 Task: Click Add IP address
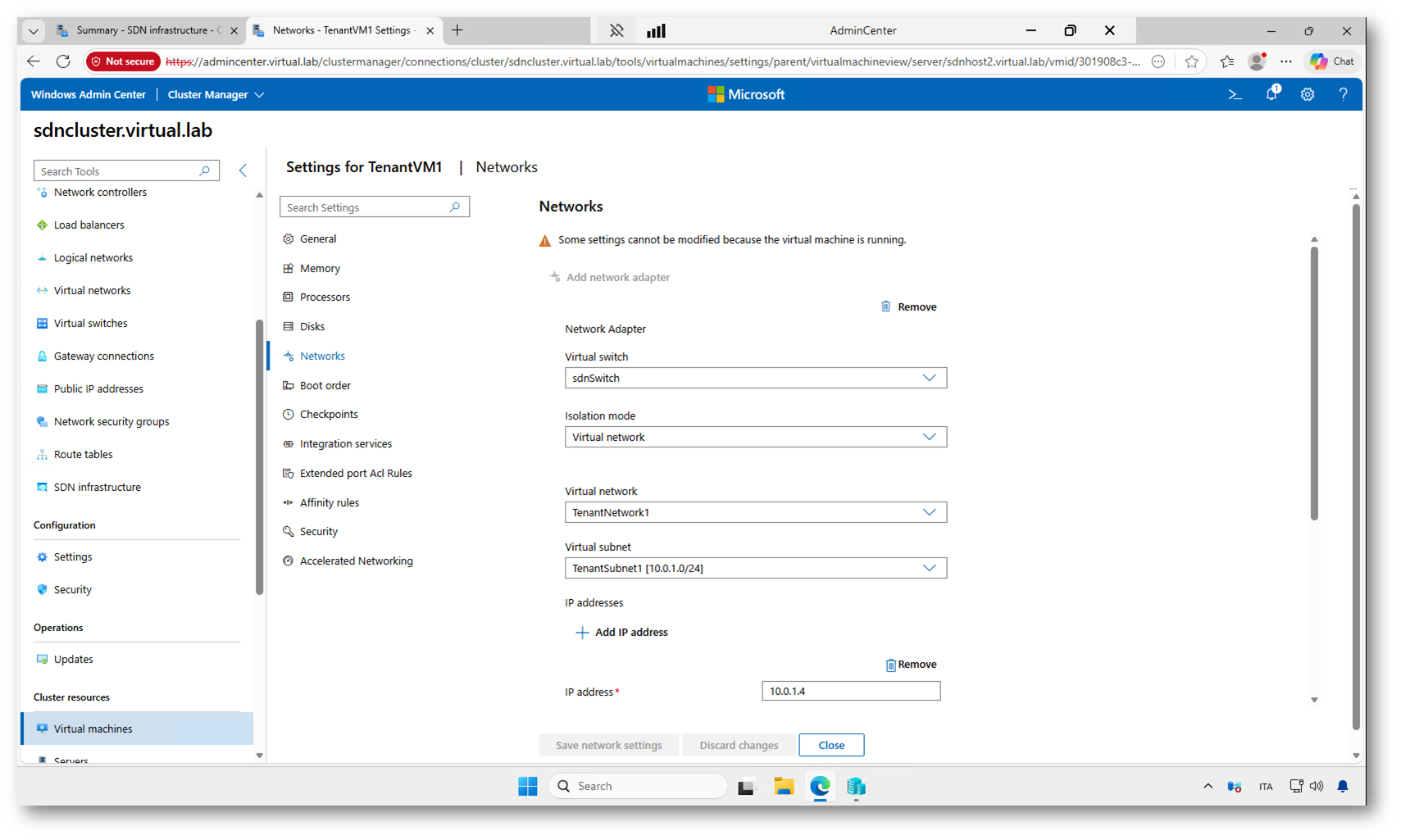(622, 632)
